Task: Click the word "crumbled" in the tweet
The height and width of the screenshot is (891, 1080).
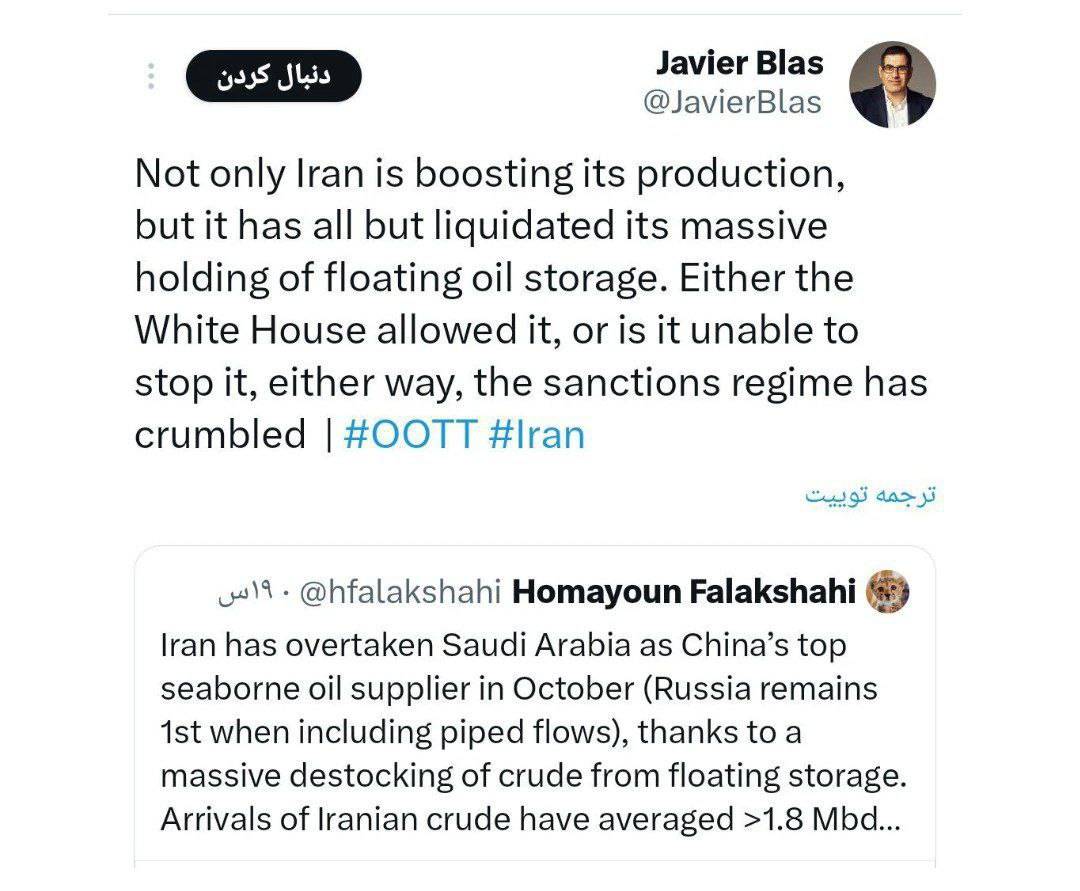Action: (x=220, y=435)
